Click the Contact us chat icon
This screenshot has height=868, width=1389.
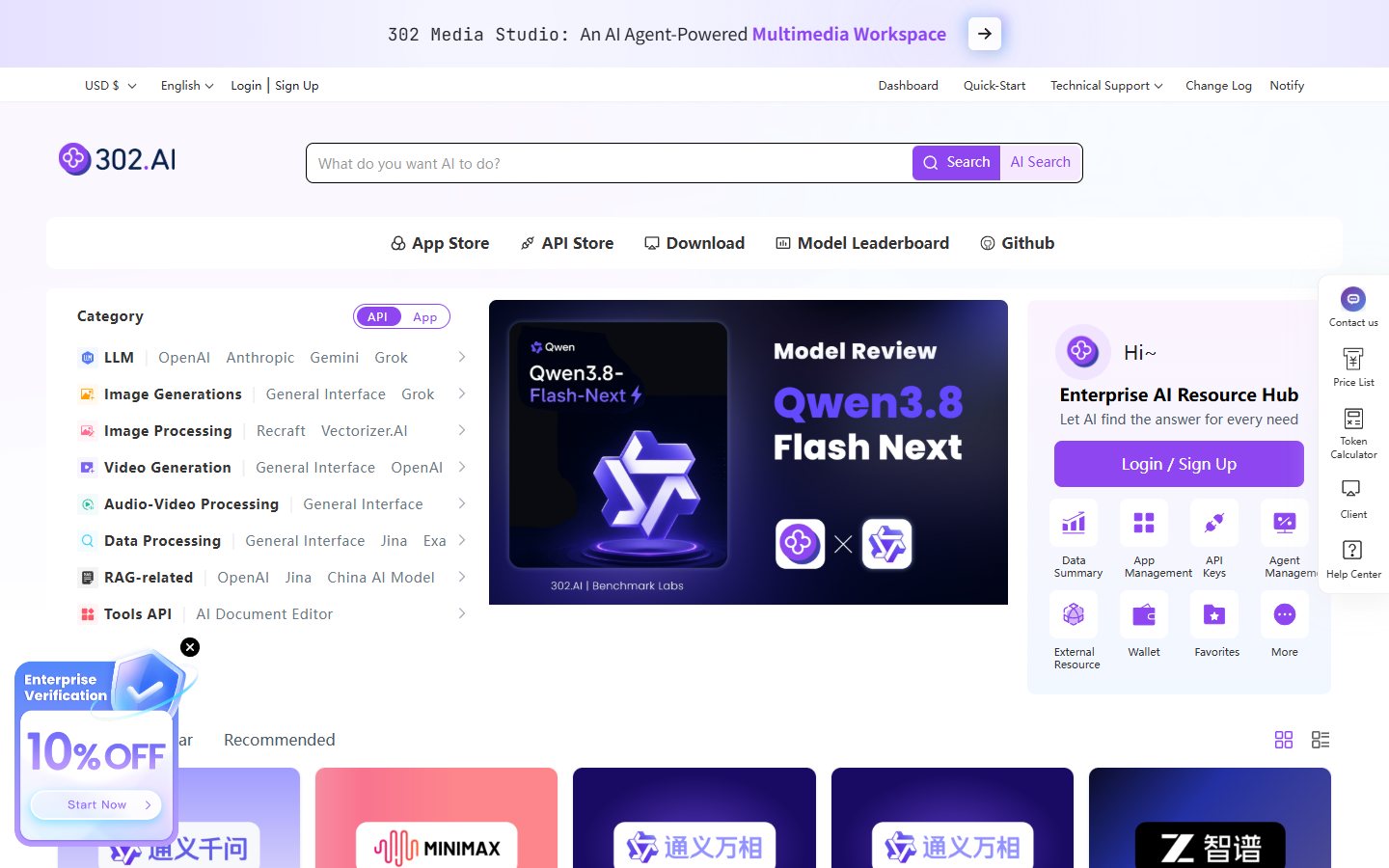[1353, 299]
